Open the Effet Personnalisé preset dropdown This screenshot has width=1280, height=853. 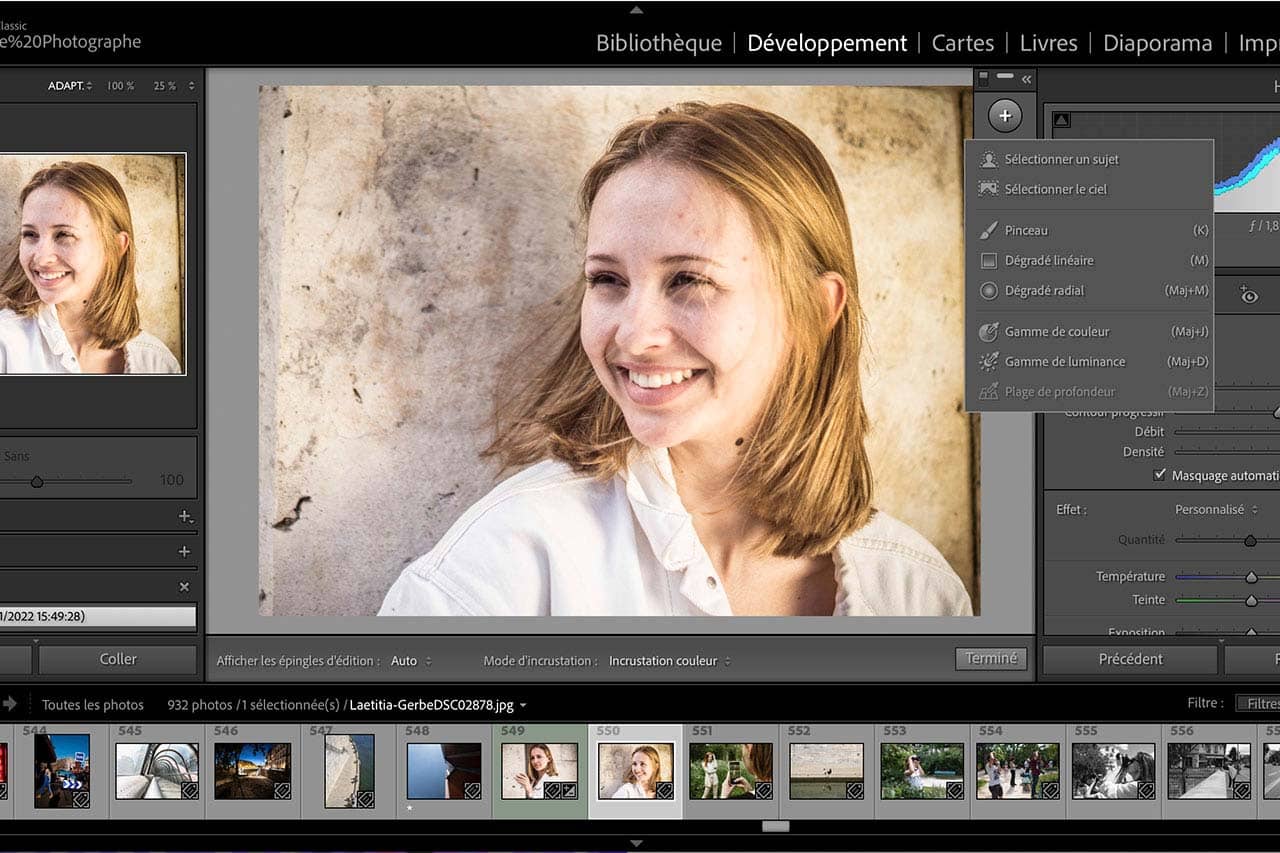[1215, 510]
